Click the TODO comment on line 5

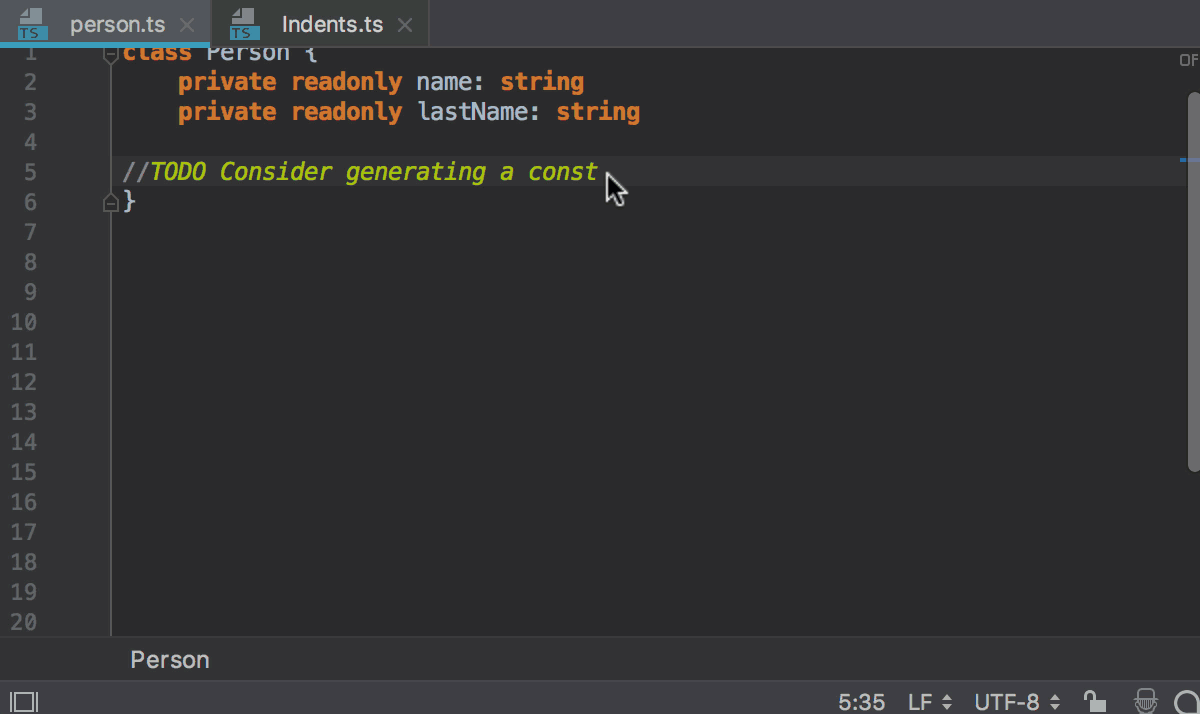(358, 172)
